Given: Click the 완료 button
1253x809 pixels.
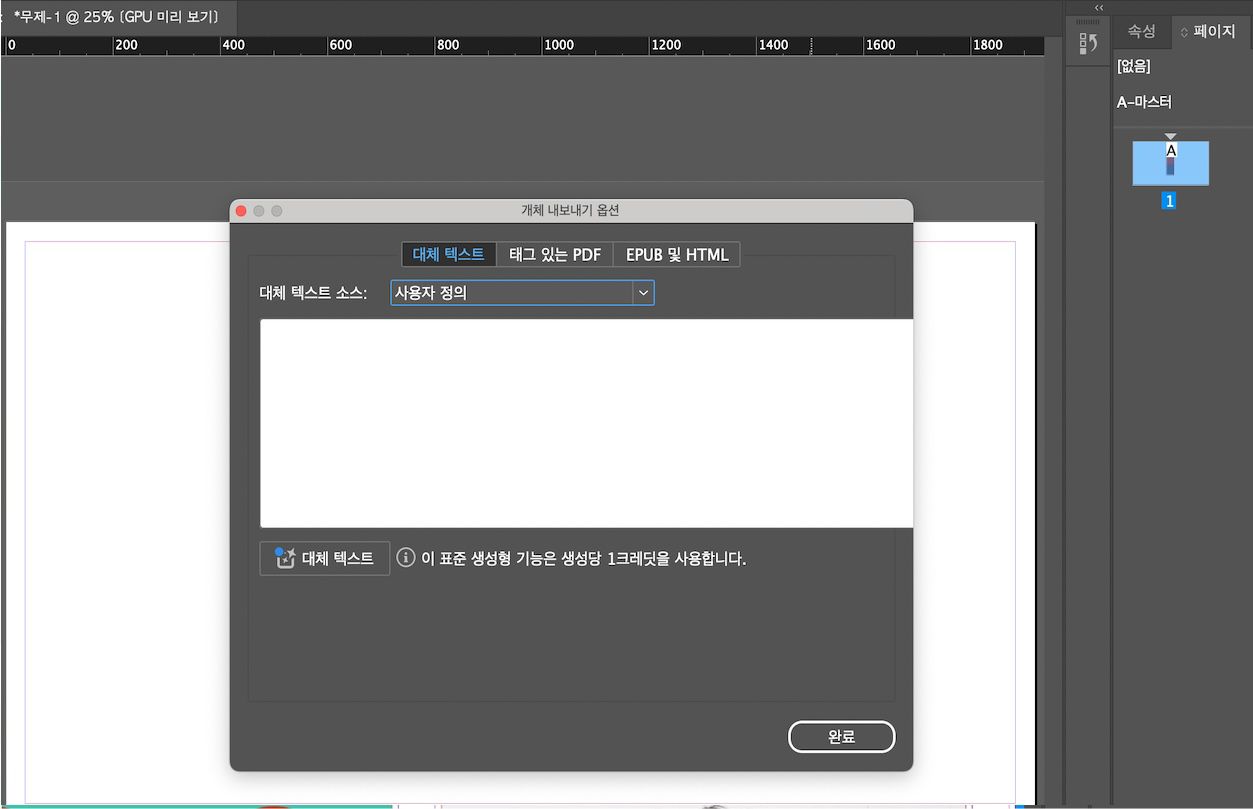Looking at the screenshot, I should [842, 737].
